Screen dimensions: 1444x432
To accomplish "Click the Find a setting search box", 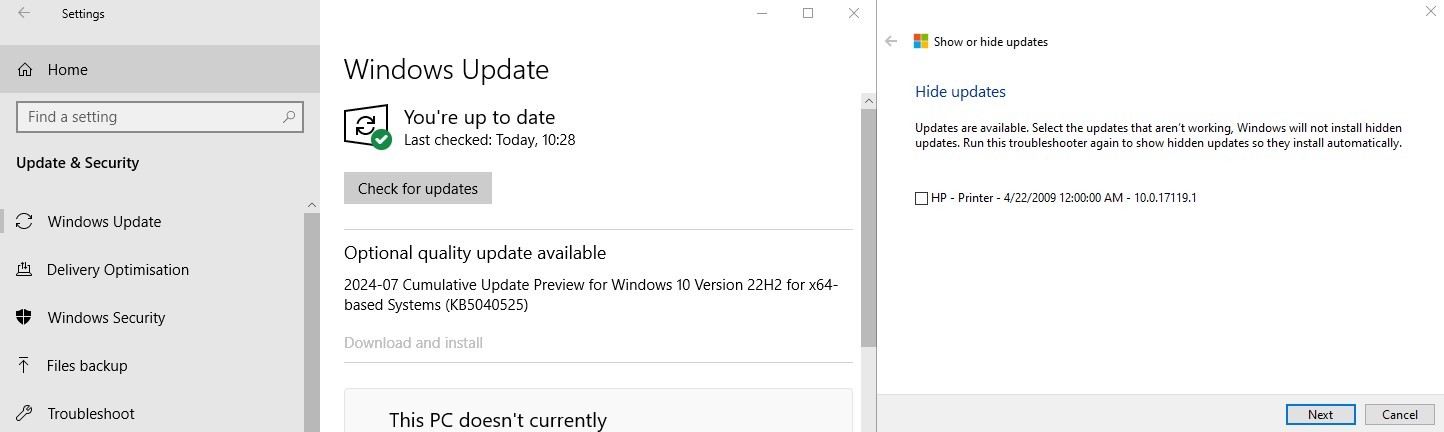I will pos(150,117).
